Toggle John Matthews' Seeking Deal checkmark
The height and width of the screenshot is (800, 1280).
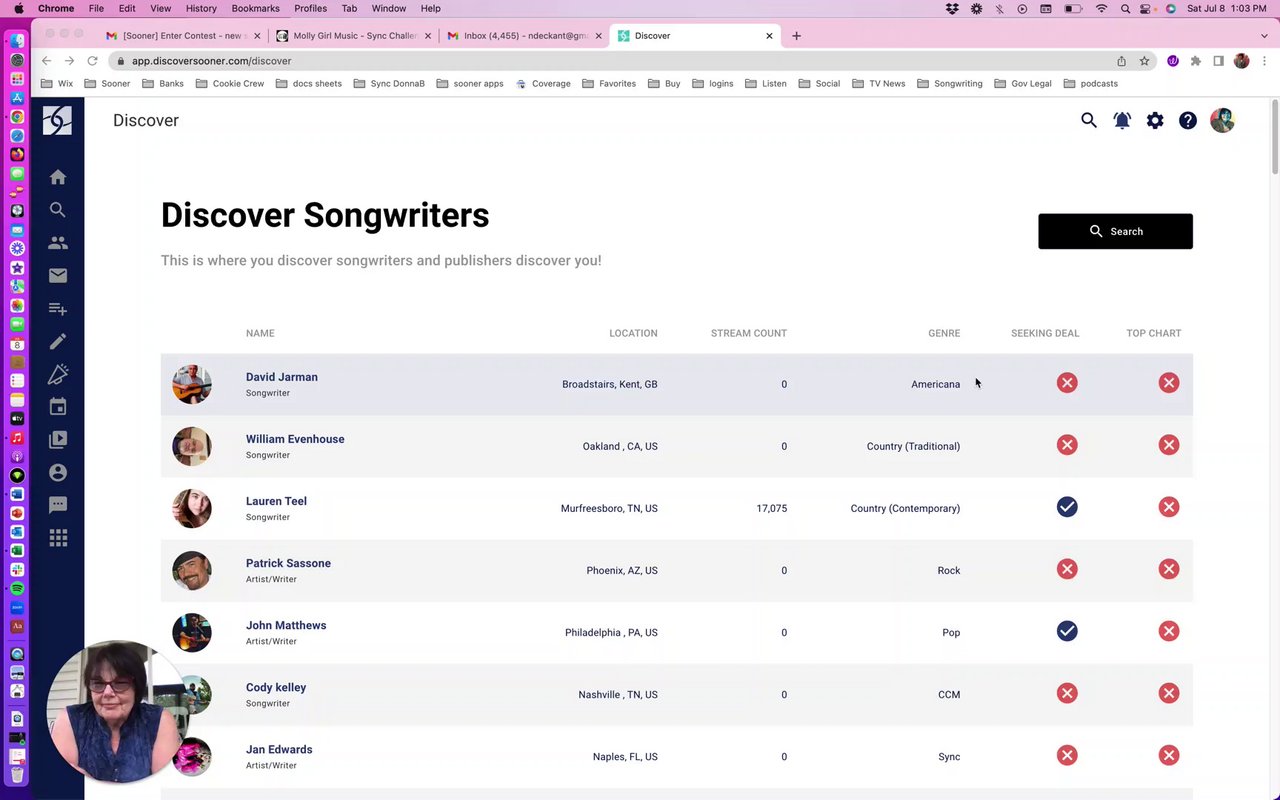(1067, 631)
